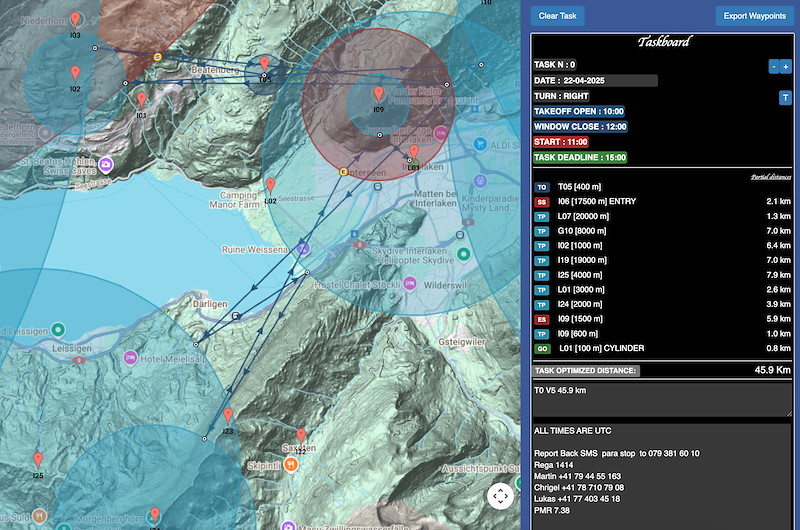The image size is (800, 530).
Task: Click the 45.9 Km total distance value
Action: click(772, 370)
